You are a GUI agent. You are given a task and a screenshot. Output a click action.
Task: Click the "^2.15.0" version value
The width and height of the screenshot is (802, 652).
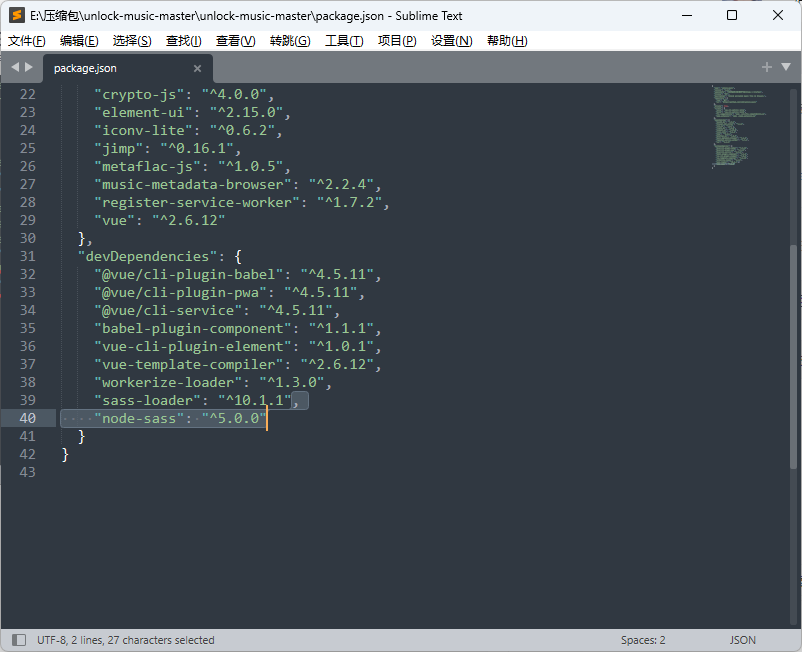(x=247, y=113)
